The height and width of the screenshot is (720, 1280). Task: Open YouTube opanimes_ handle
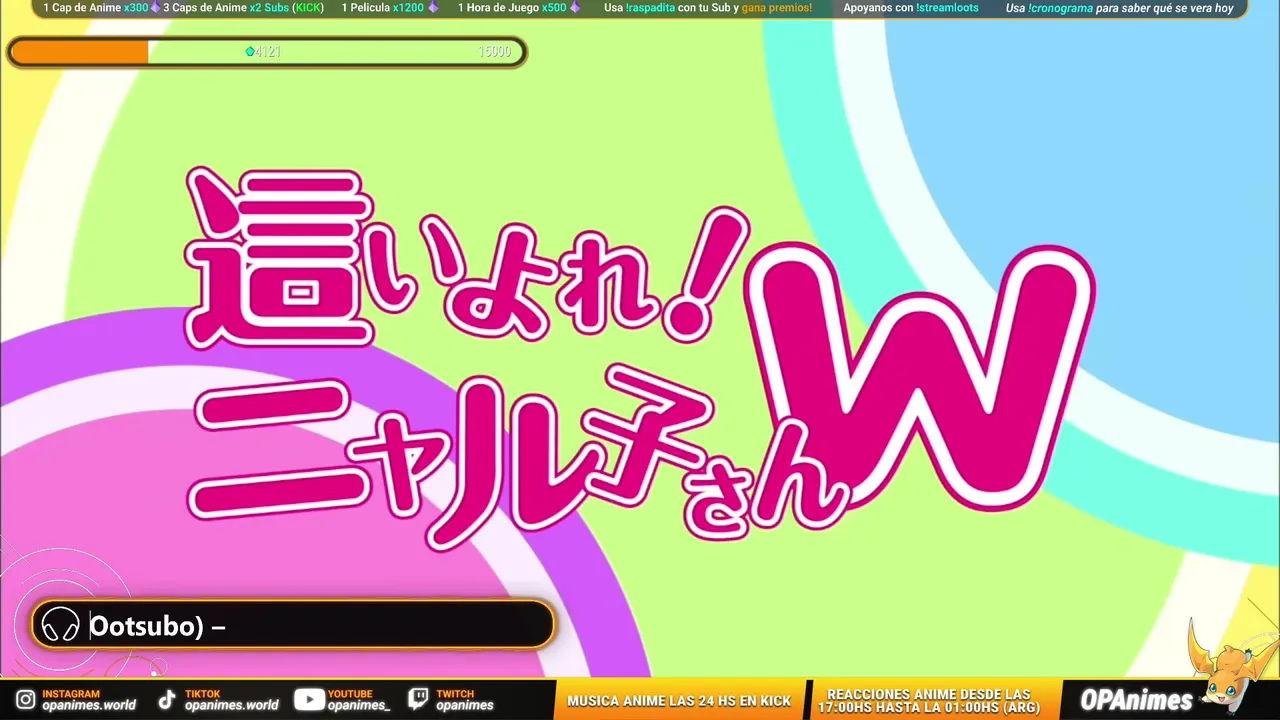click(359, 705)
